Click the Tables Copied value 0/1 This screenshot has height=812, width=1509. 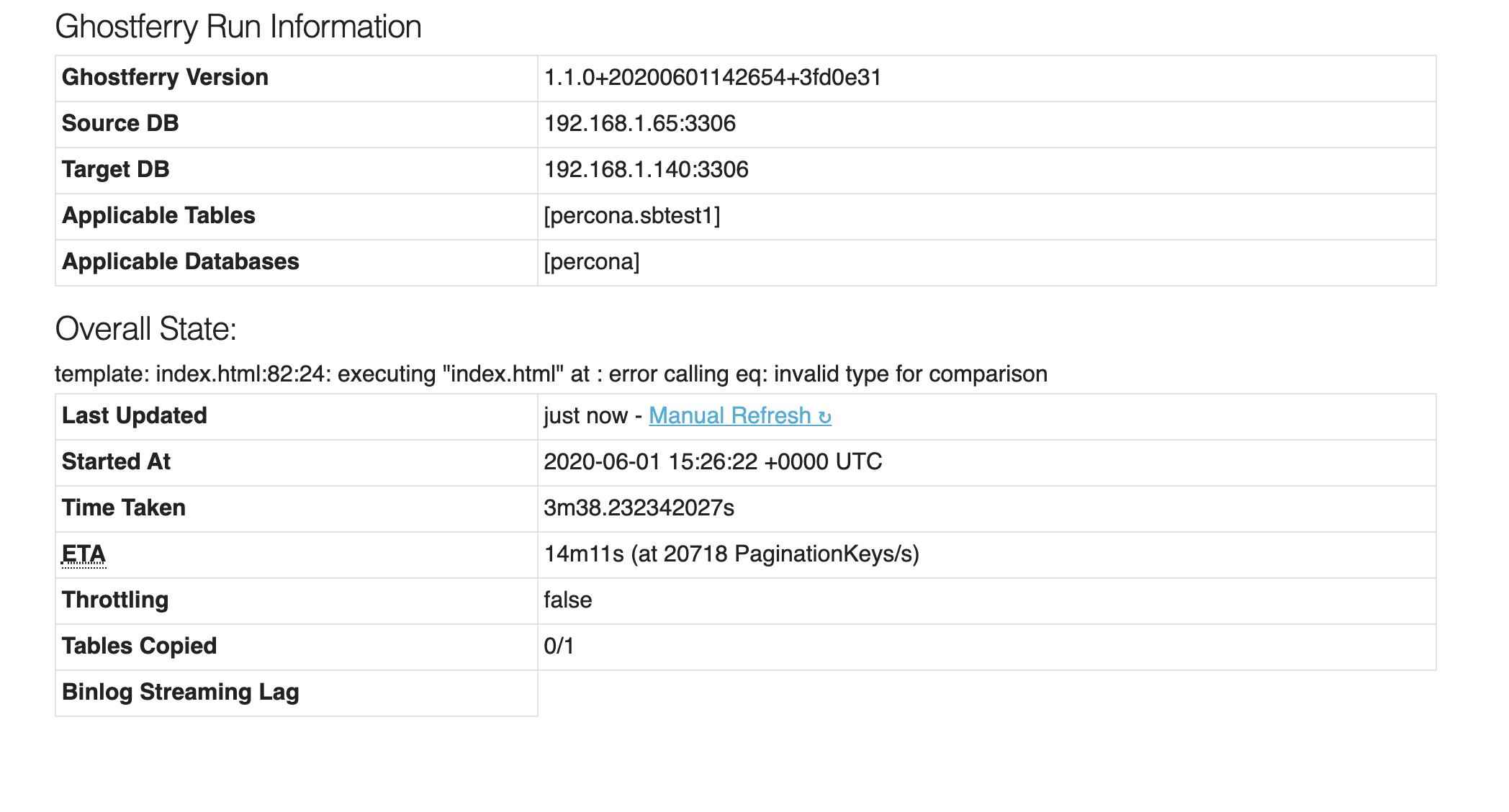(558, 646)
